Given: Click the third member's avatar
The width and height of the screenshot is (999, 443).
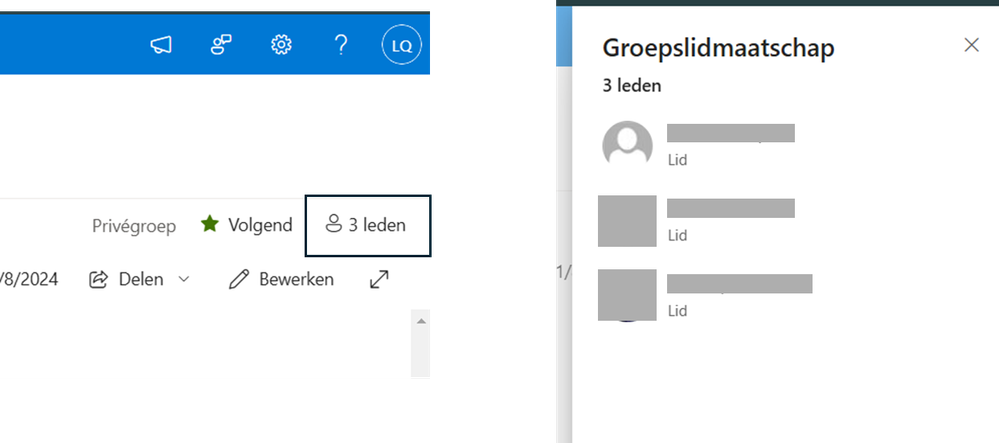Looking at the screenshot, I should coord(627,295).
